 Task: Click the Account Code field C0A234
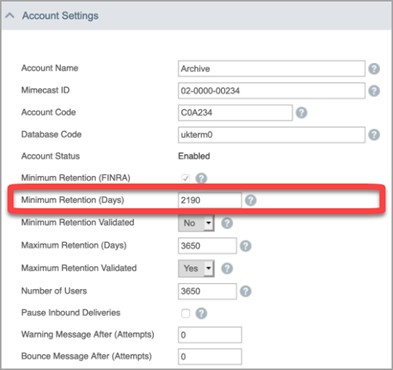pos(235,113)
